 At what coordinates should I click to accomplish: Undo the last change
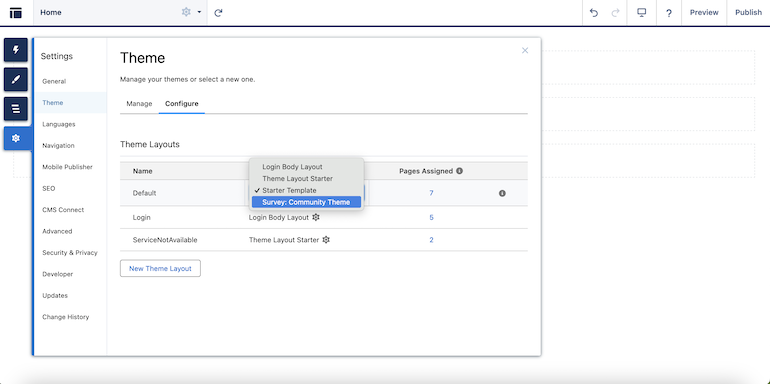click(594, 13)
